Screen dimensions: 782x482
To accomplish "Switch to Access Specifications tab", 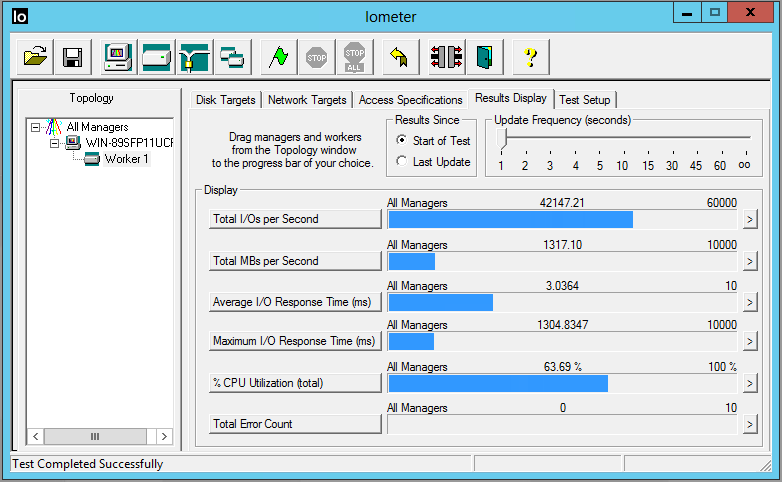I will [410, 100].
